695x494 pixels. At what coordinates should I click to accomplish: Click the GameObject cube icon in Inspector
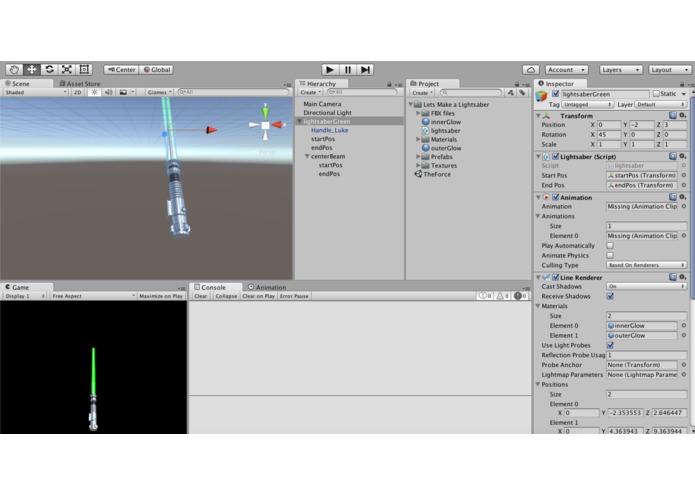pyautogui.click(x=542, y=96)
